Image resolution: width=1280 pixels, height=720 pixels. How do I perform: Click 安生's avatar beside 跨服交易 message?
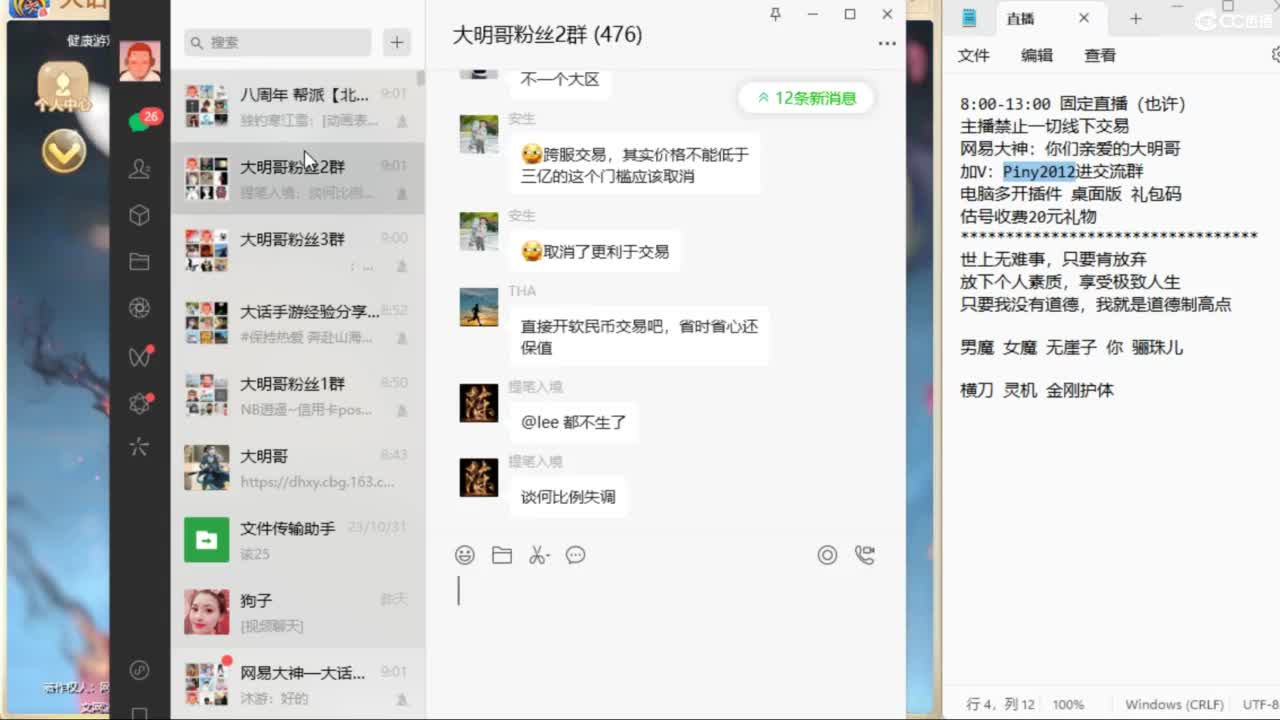pyautogui.click(x=479, y=134)
